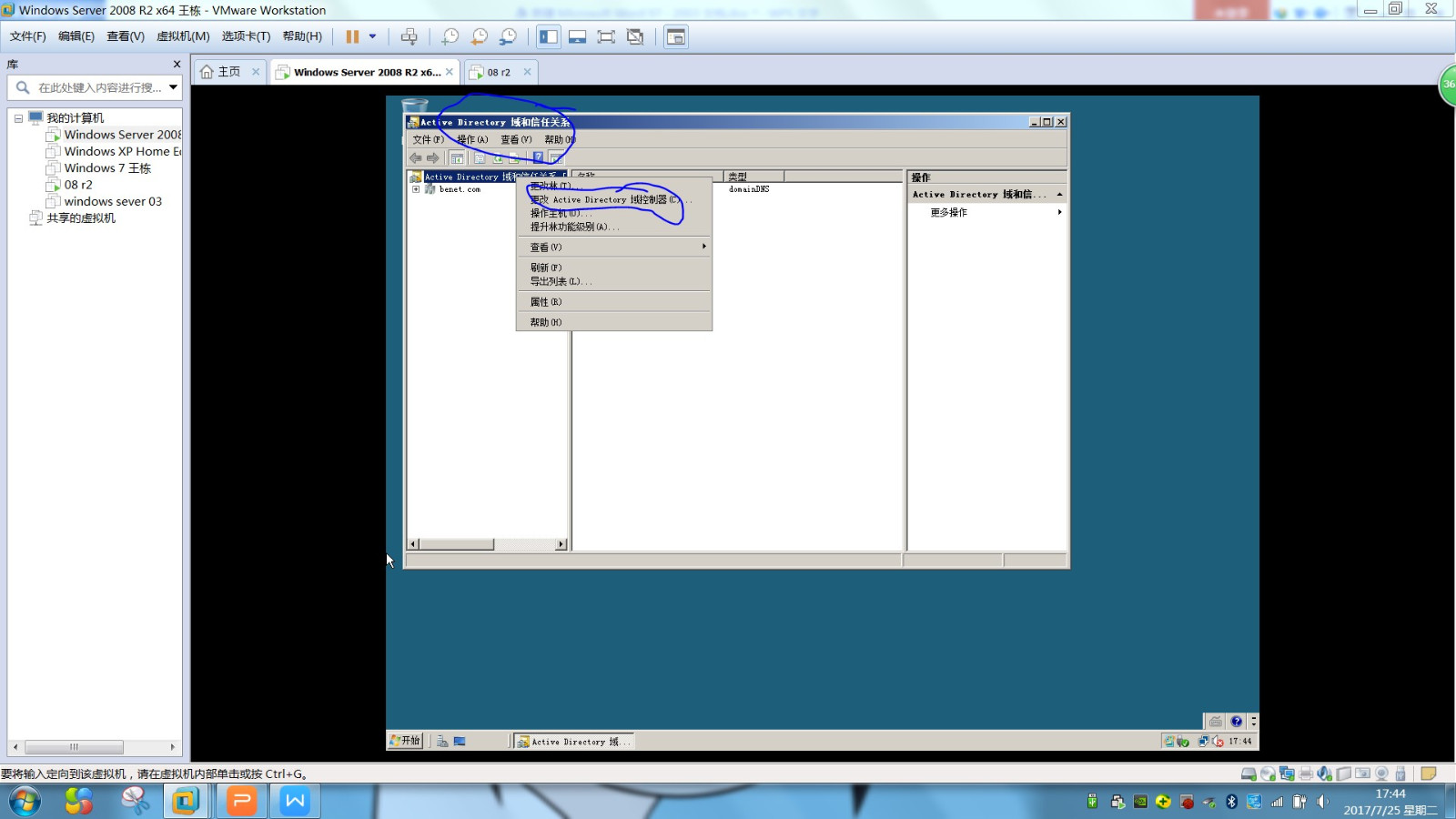Open 查看(V) menu in Active Directory window
Viewport: 1456px width, 819px height.
coord(516,139)
